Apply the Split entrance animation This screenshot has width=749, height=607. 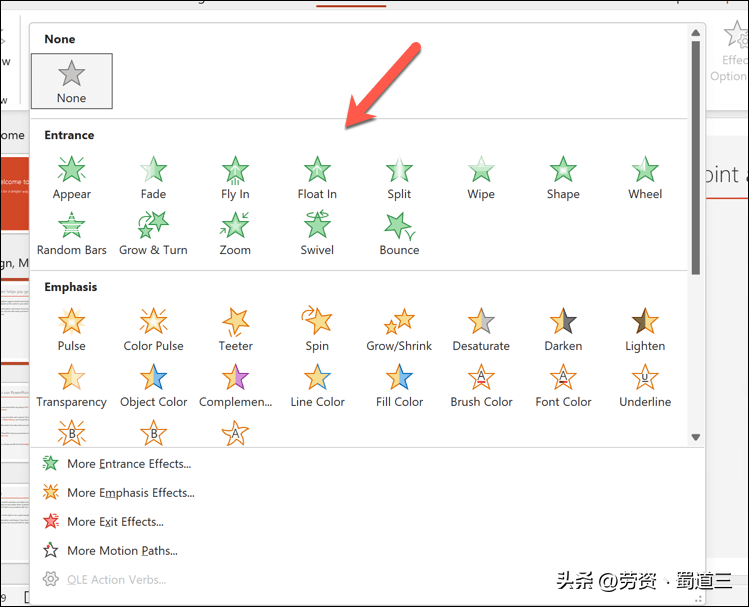399,178
